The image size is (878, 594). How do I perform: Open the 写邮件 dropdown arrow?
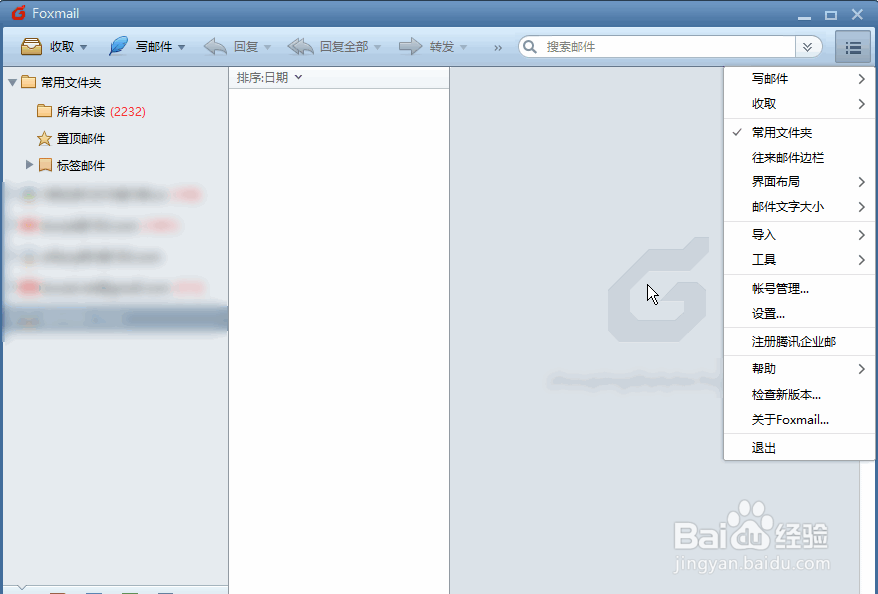point(181,48)
